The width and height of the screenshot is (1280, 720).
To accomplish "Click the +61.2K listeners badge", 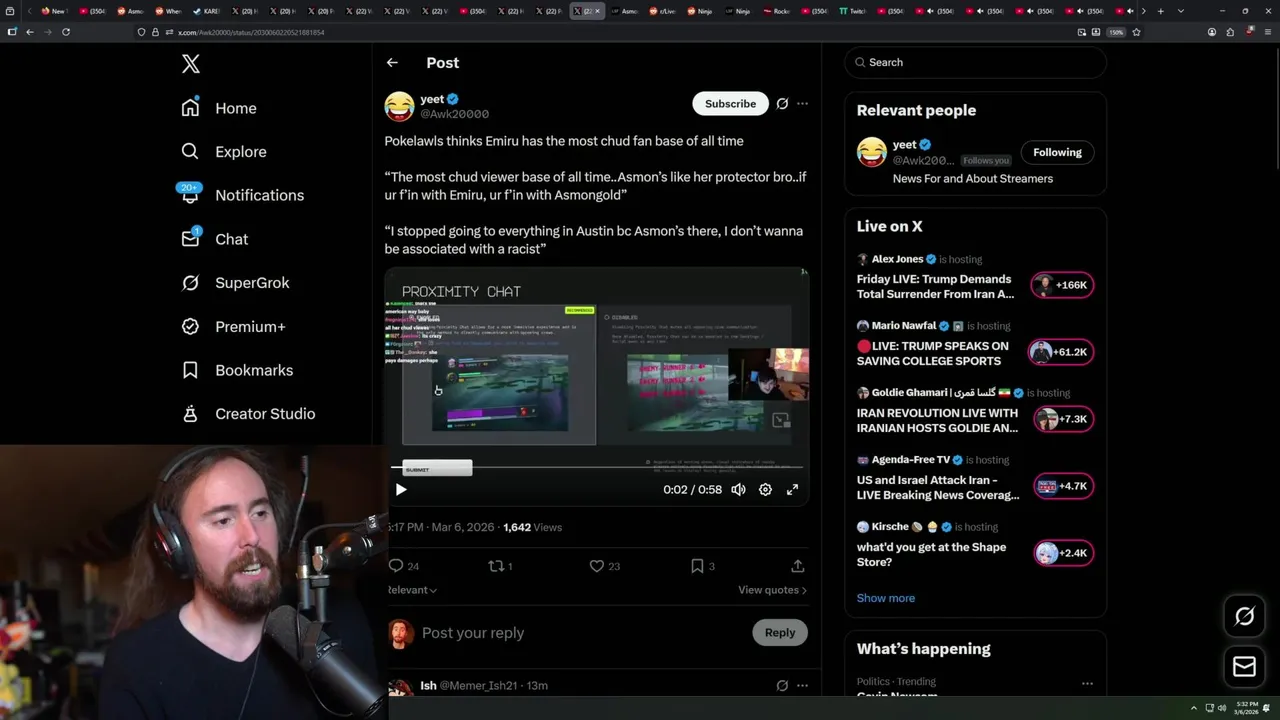I will tap(1062, 352).
